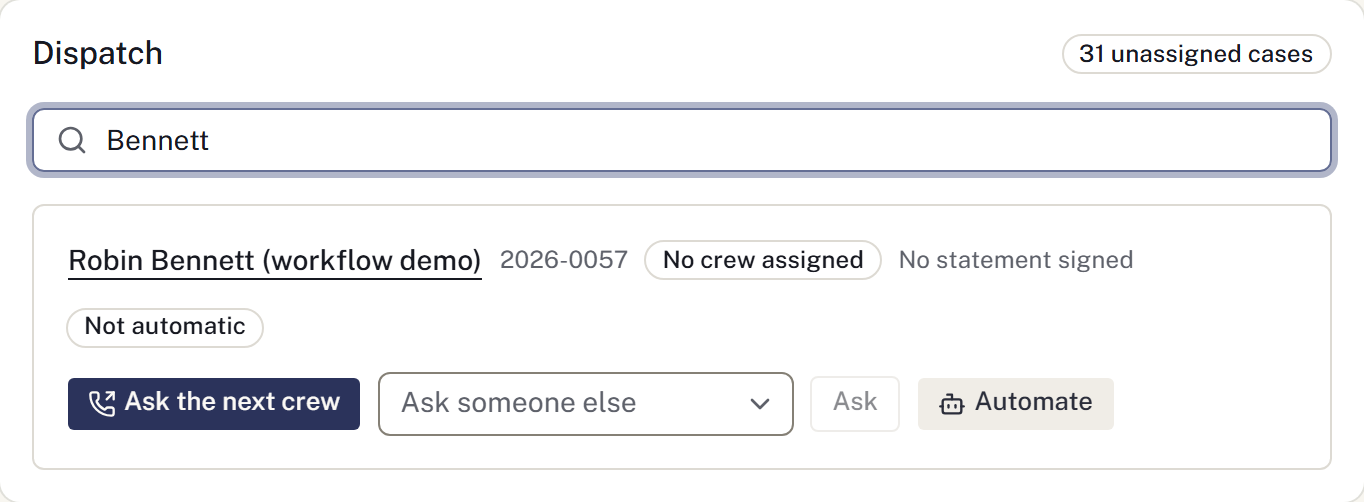Image resolution: width=1364 pixels, height=502 pixels.
Task: Click the word Bennett inside the search box
Action: tap(158, 140)
